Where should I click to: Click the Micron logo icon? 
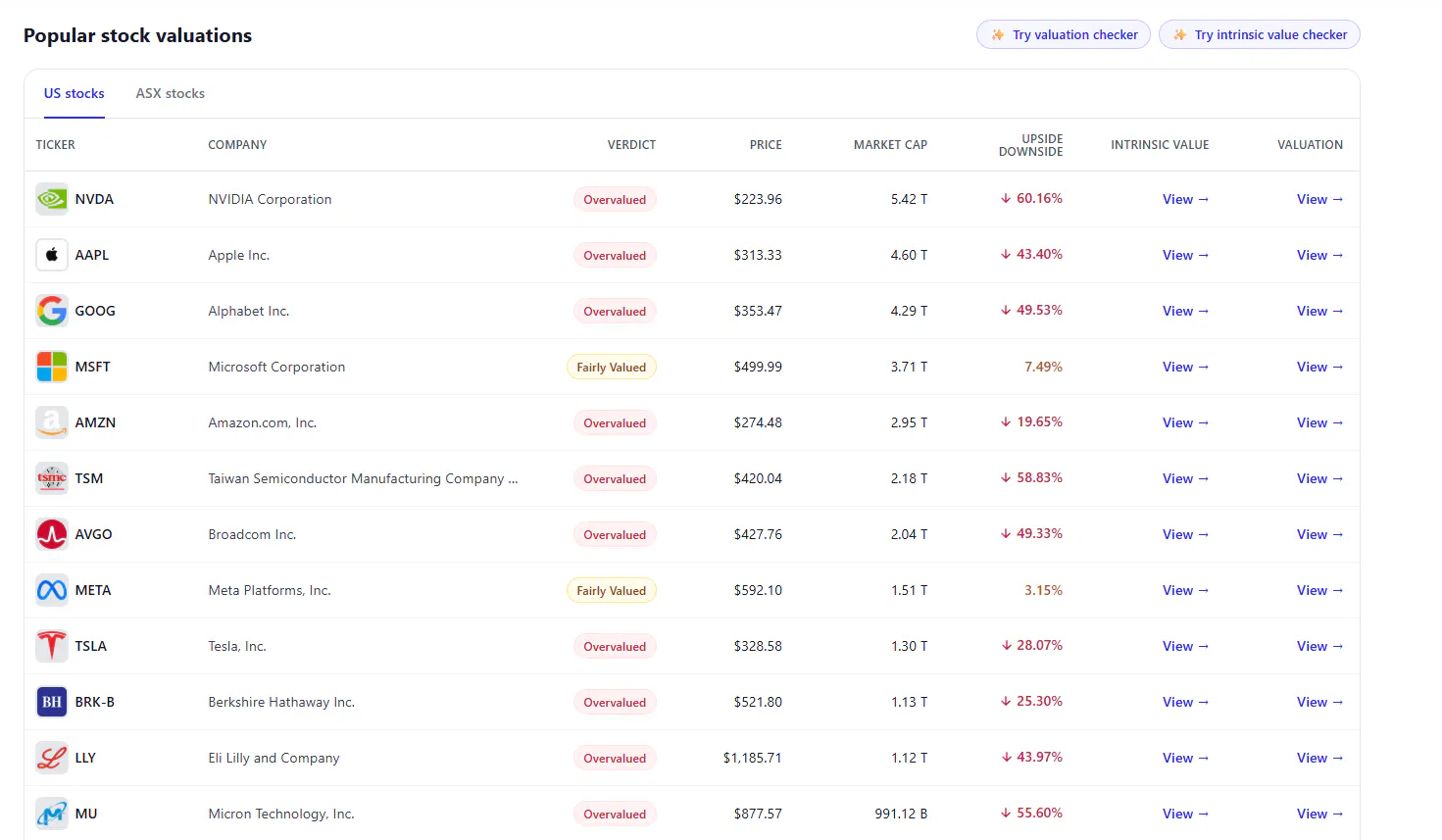[52, 814]
